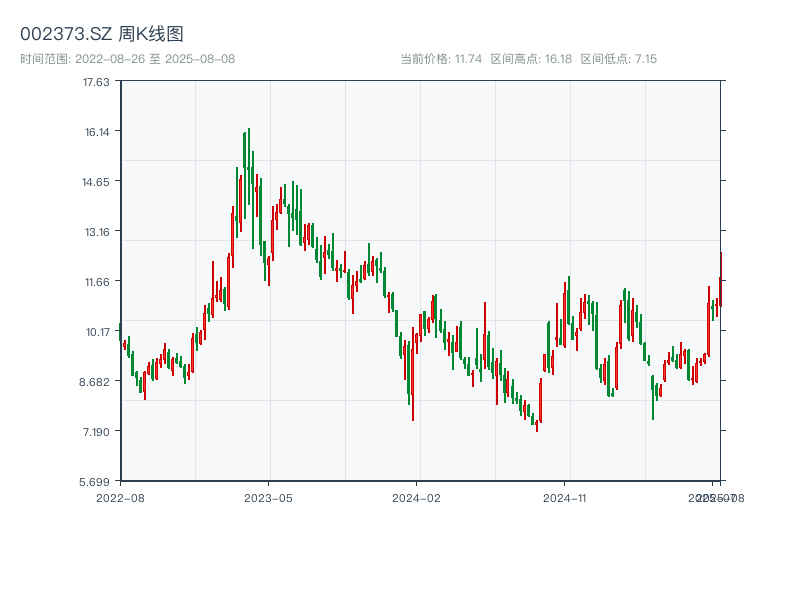Click the y-axis value 16.14
The image size is (800, 600).
96,132
